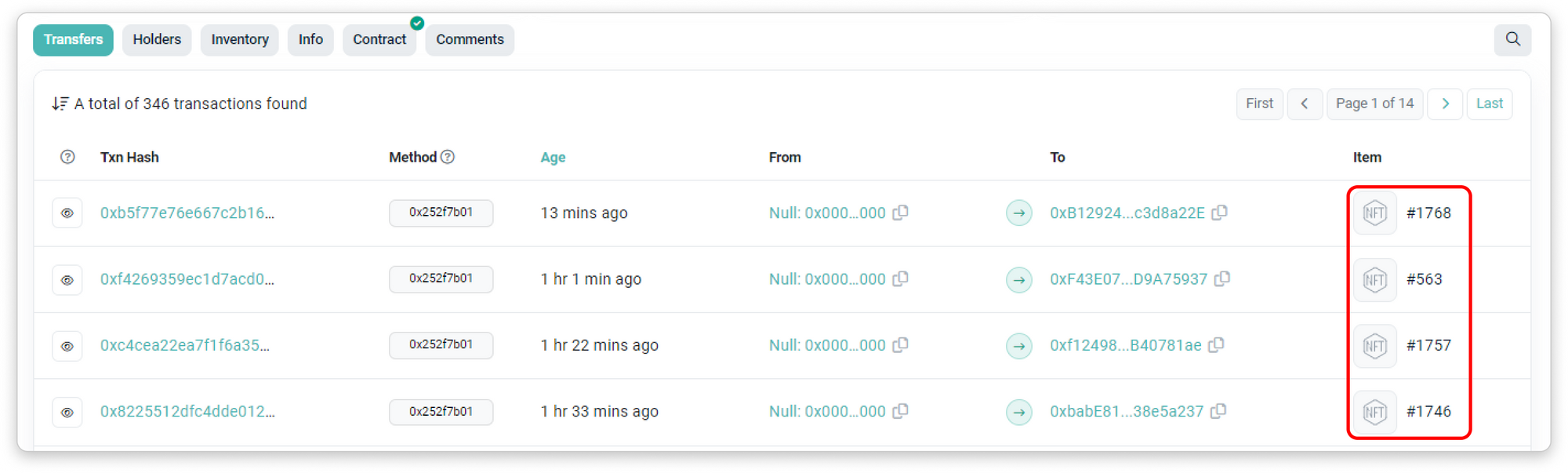The width and height of the screenshot is (1568, 473).
Task: Click the search magnifier icon
Action: [x=1512, y=39]
